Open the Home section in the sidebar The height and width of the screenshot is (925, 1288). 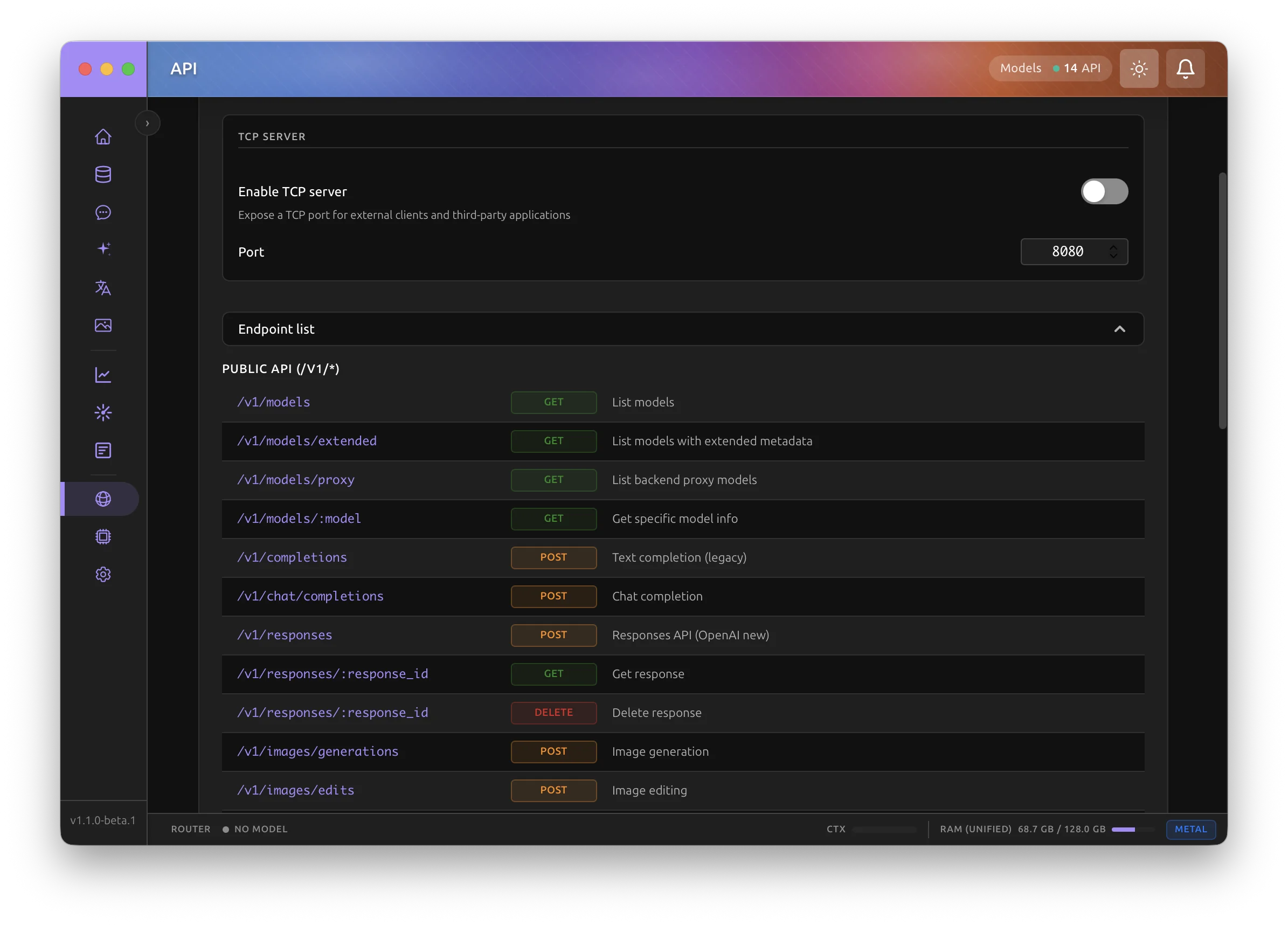[103, 136]
